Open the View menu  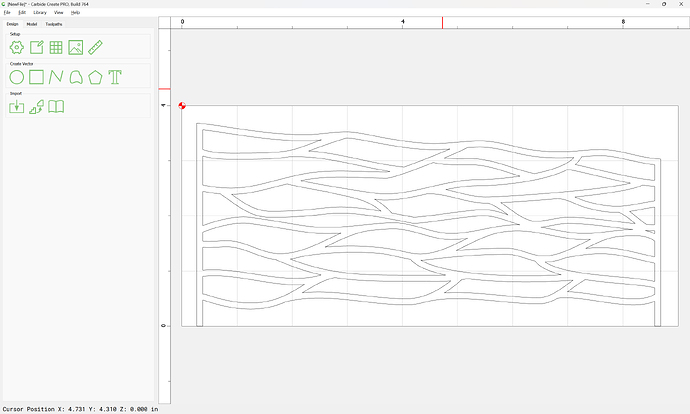click(x=59, y=12)
